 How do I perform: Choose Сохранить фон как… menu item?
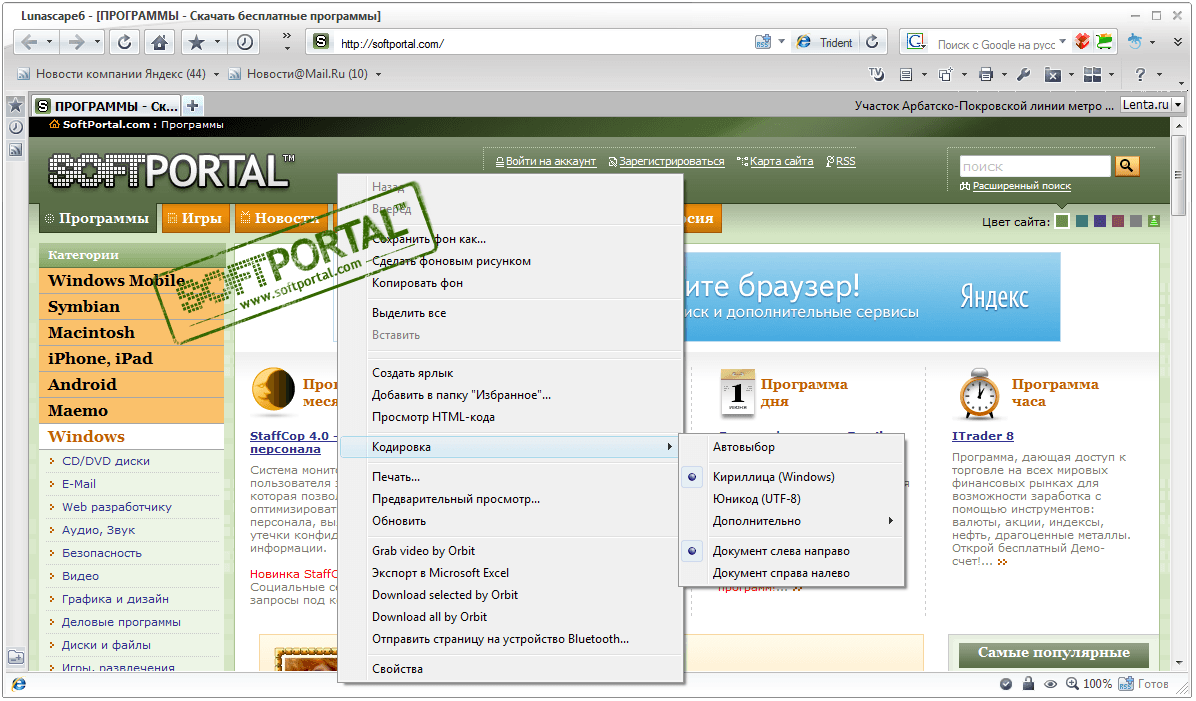510,239
